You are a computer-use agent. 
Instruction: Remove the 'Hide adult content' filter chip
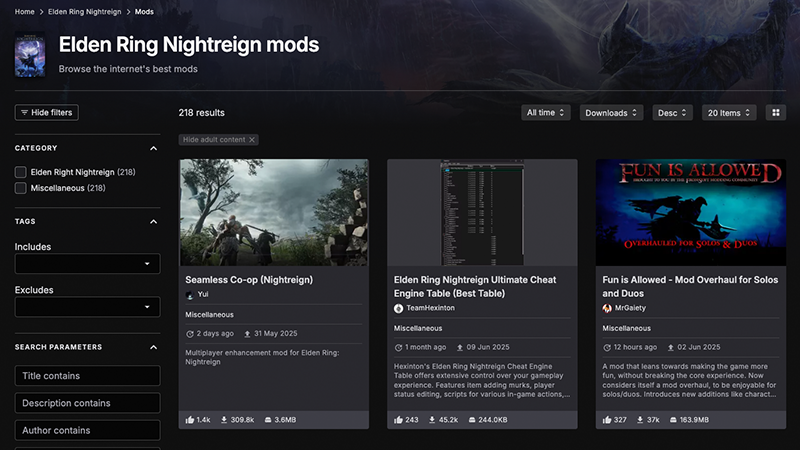click(x=252, y=140)
